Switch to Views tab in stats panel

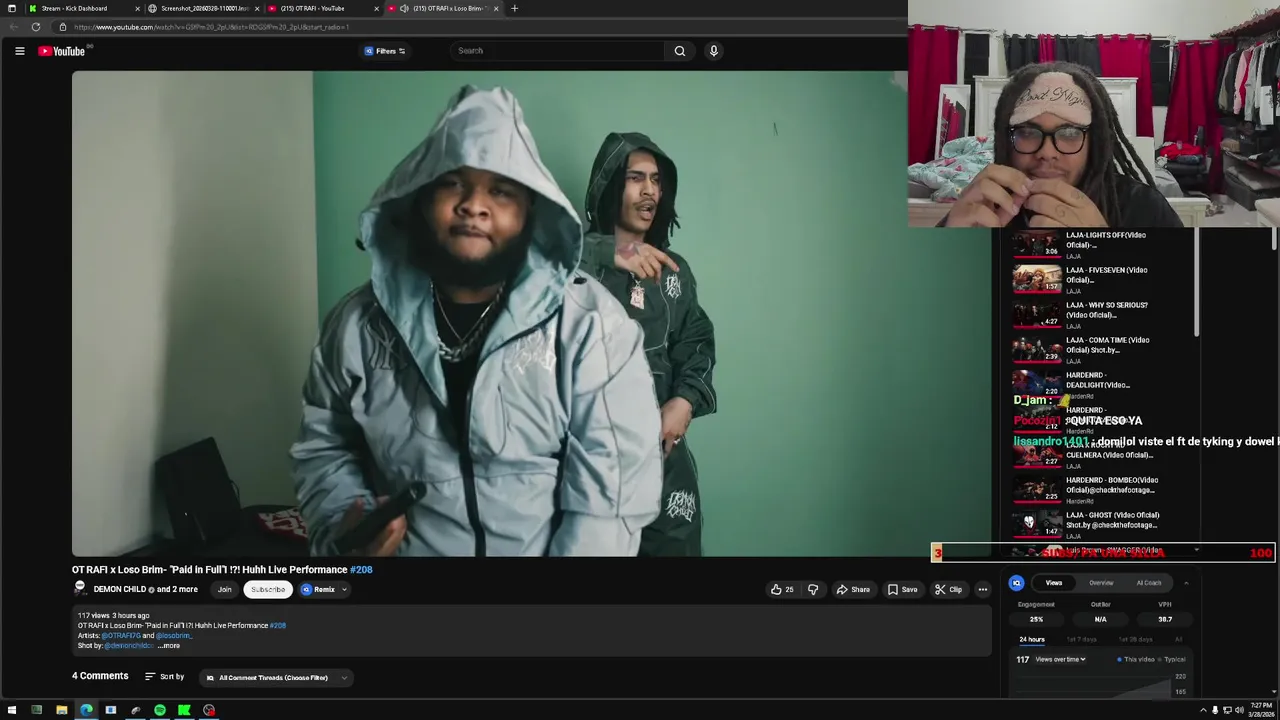click(x=1054, y=583)
